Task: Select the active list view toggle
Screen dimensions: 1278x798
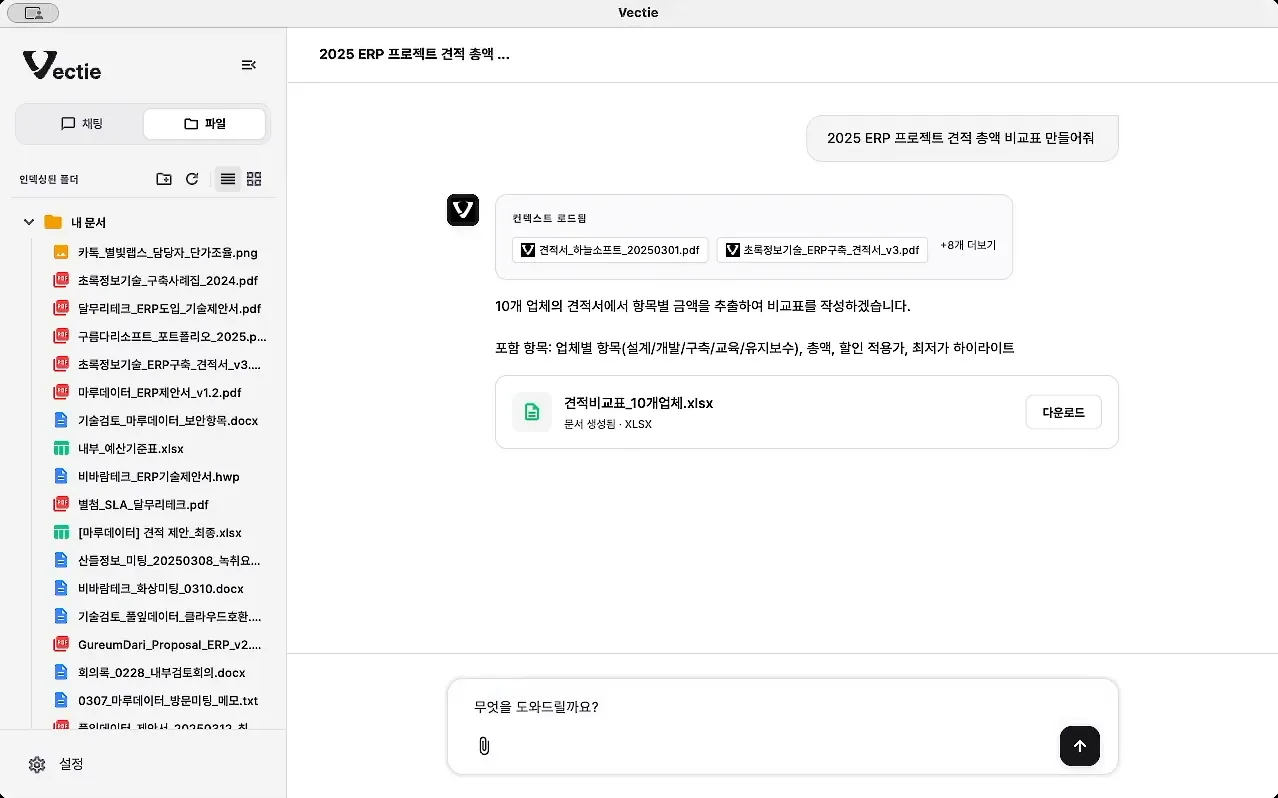Action: tap(227, 178)
